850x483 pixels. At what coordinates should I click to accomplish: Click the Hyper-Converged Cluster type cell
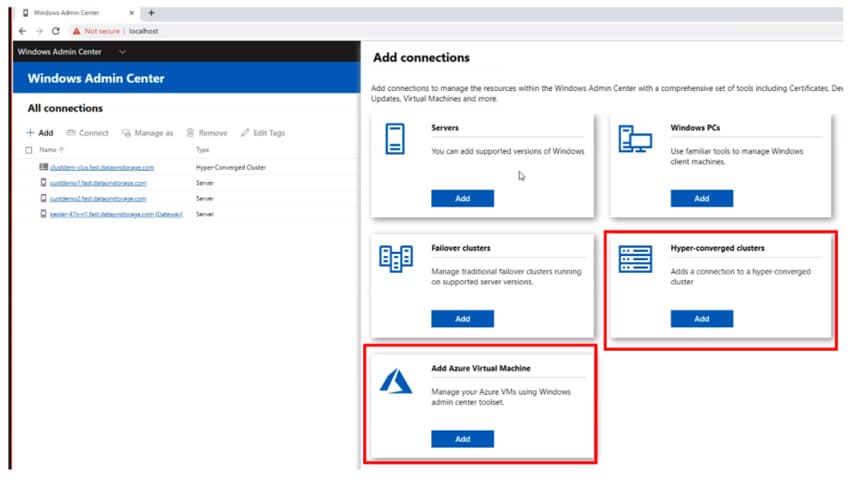pyautogui.click(x=231, y=168)
